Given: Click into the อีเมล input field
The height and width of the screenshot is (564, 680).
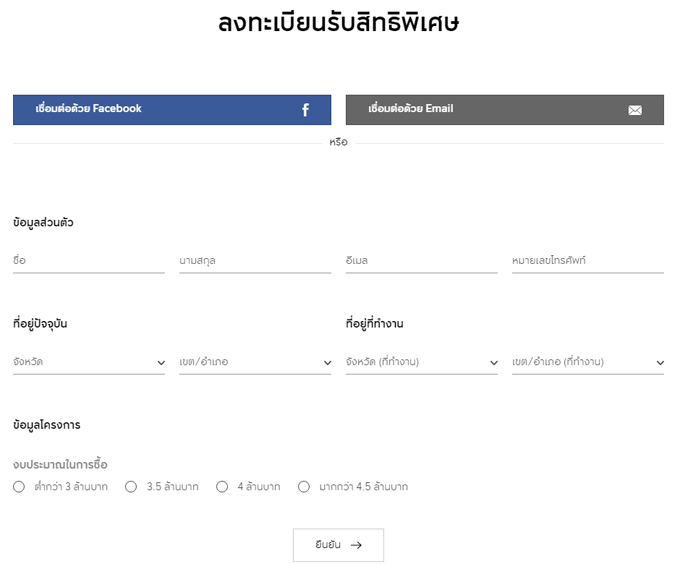Looking at the screenshot, I should click(421, 261).
